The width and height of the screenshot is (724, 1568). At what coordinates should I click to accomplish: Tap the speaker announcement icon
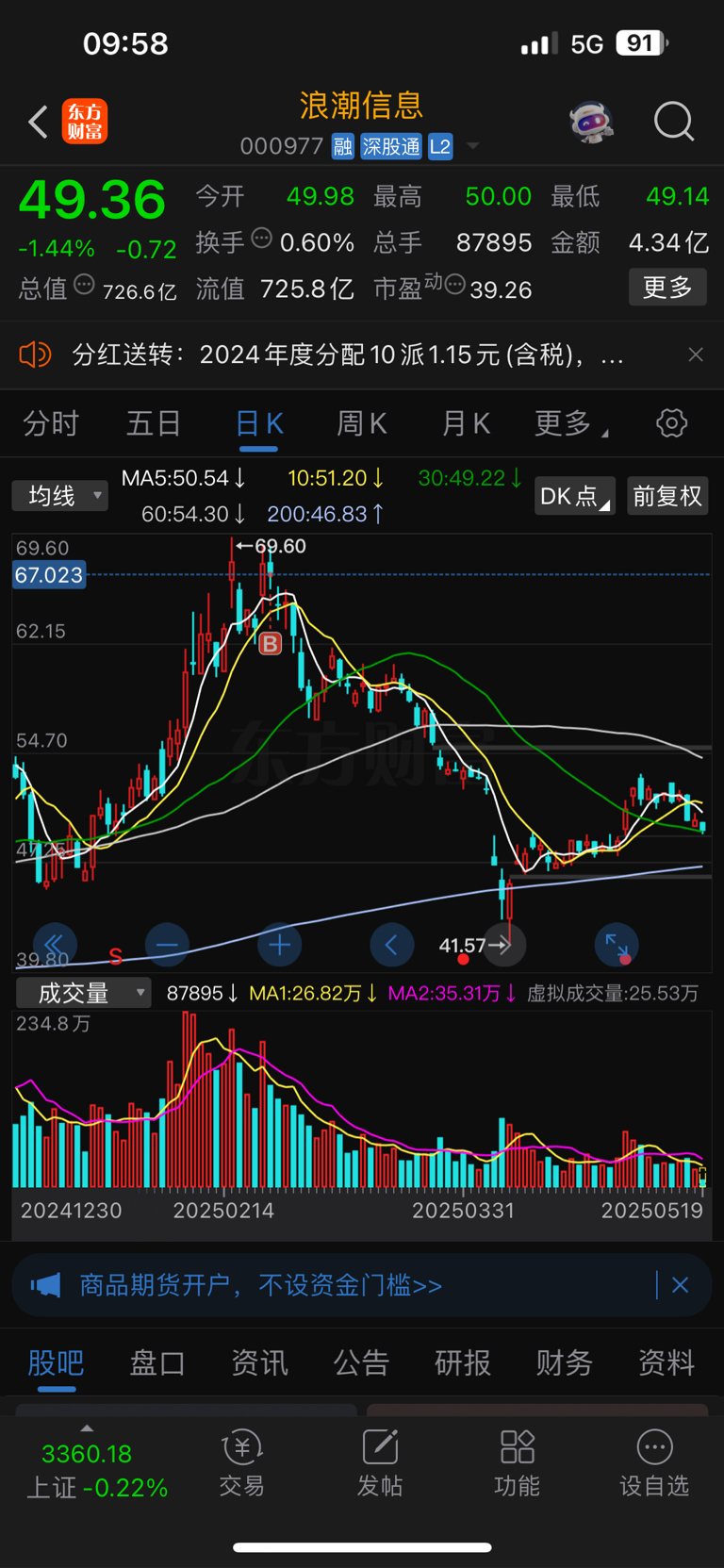(35, 355)
